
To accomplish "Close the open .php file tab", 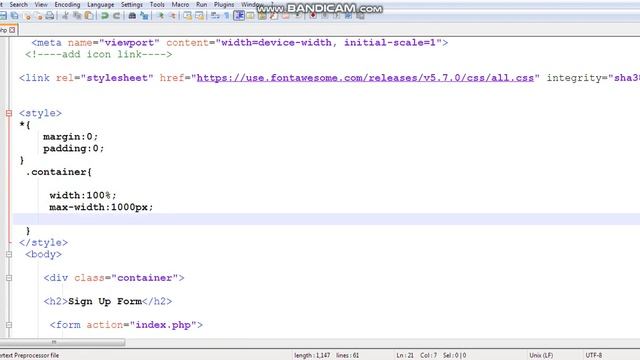I will click(12, 30).
